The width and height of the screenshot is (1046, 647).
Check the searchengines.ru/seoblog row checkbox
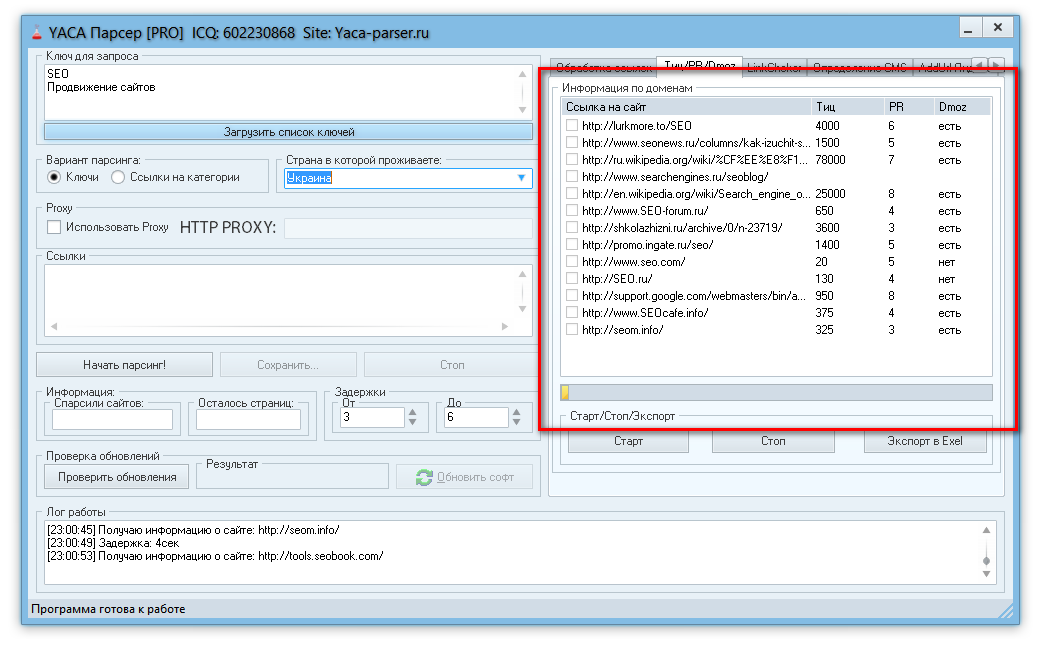click(572, 177)
